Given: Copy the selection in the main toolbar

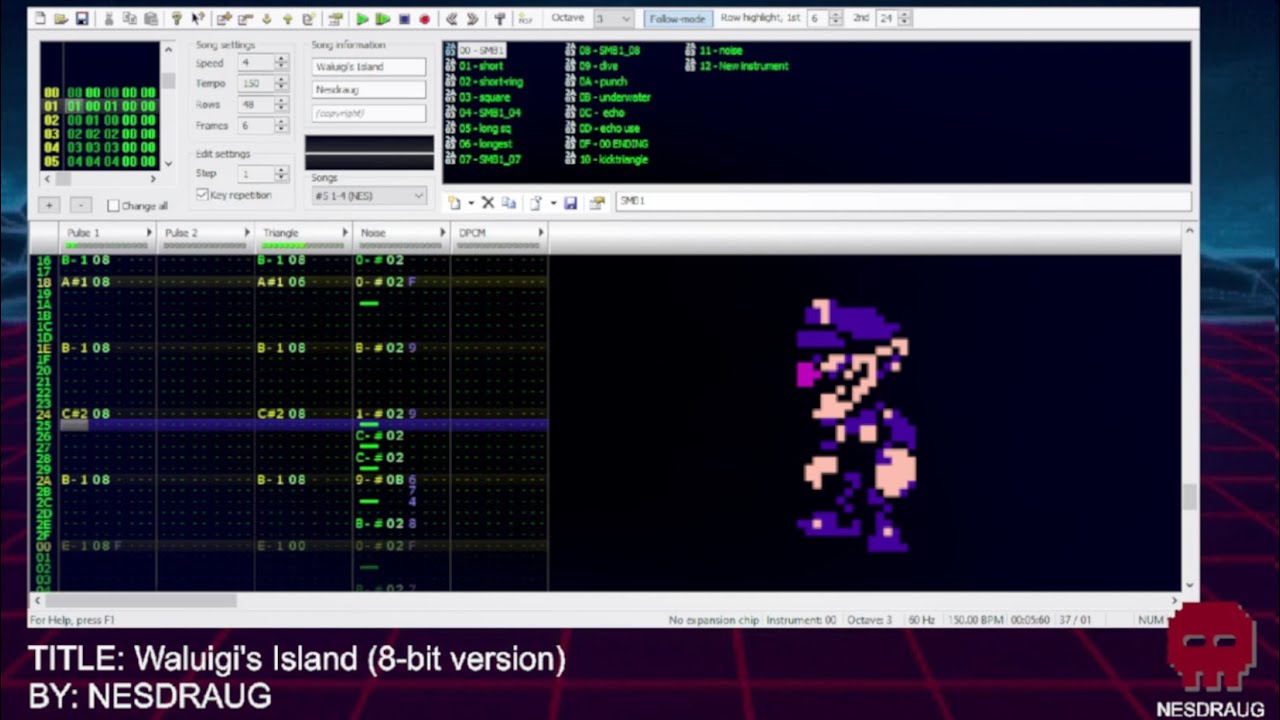Looking at the screenshot, I should point(129,19).
